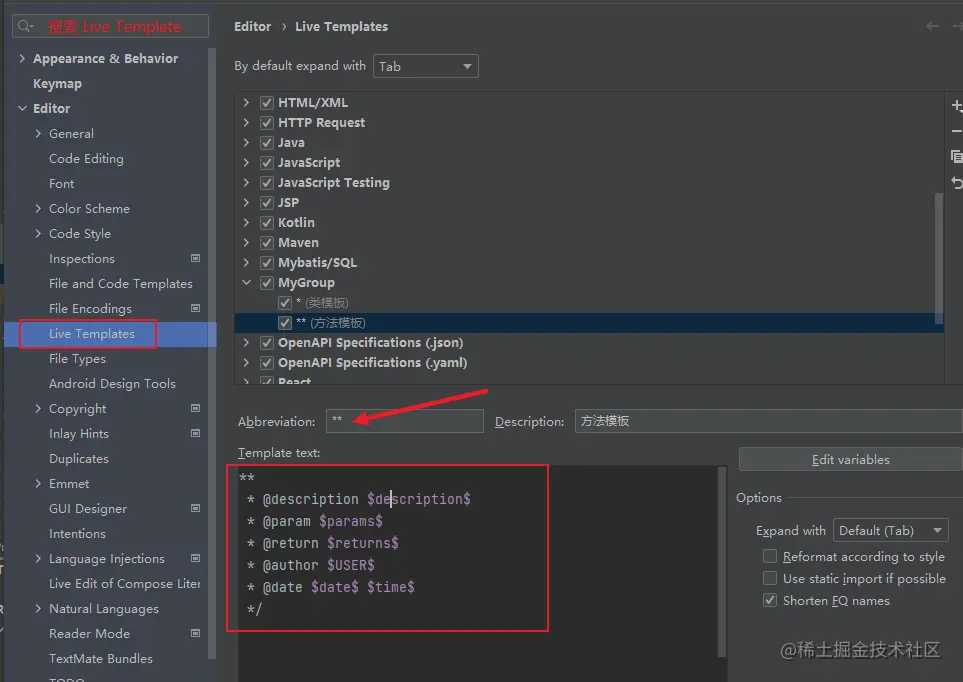Click the Abbreviation input field

coord(405,421)
